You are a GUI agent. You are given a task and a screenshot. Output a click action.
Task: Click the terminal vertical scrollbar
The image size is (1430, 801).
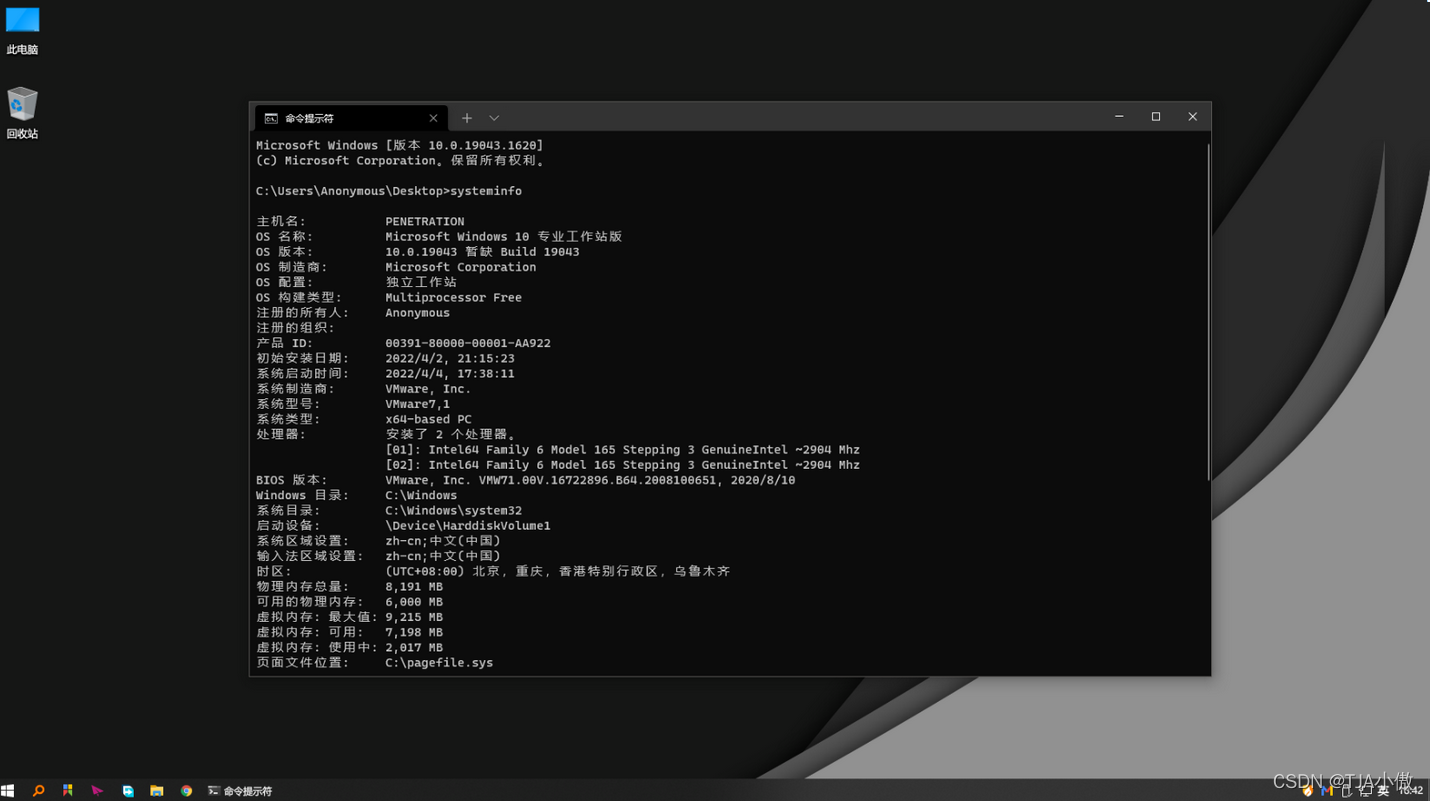pyautogui.click(x=1207, y=310)
